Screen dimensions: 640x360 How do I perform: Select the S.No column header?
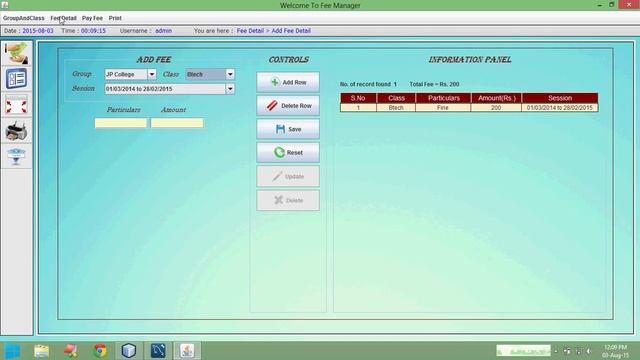coord(358,98)
